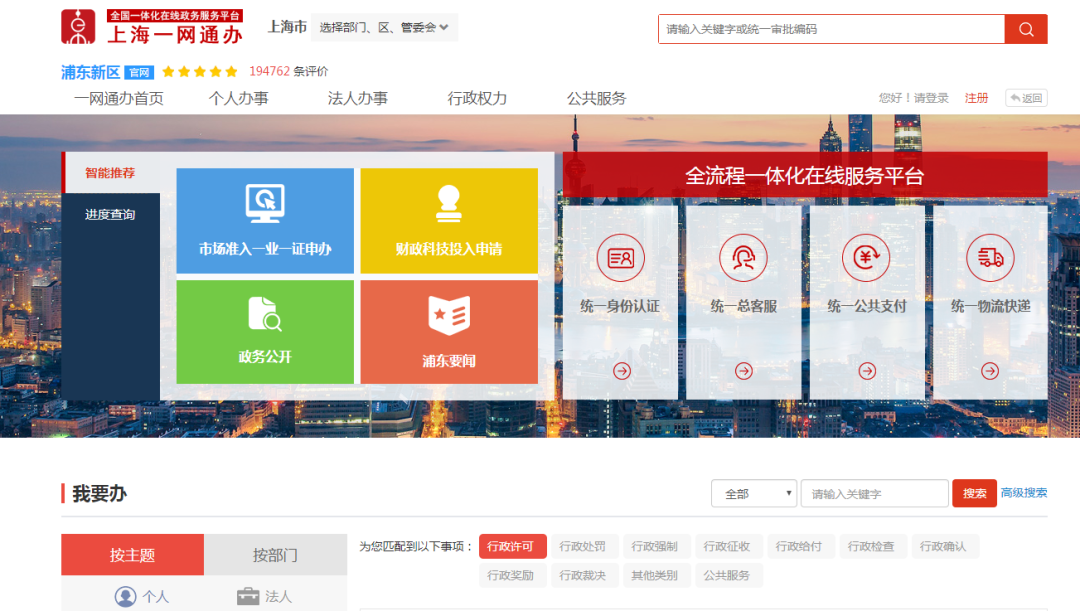Image resolution: width=1080 pixels, height=611 pixels.
Task: Open 法人办事 nav item
Action: coord(357,99)
